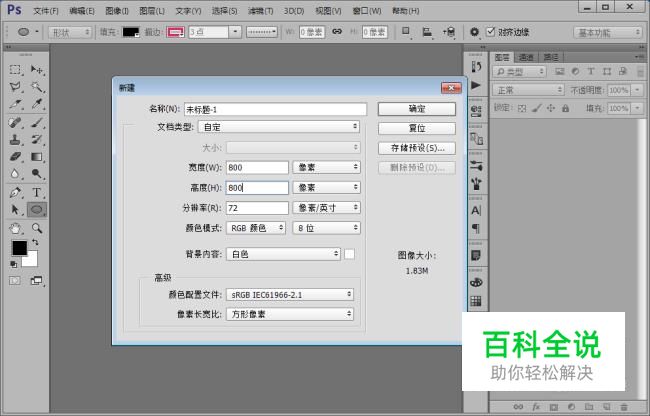Image resolution: width=650 pixels, height=416 pixels.
Task: Click the fill color swatch in options bar
Action: [x=131, y=32]
